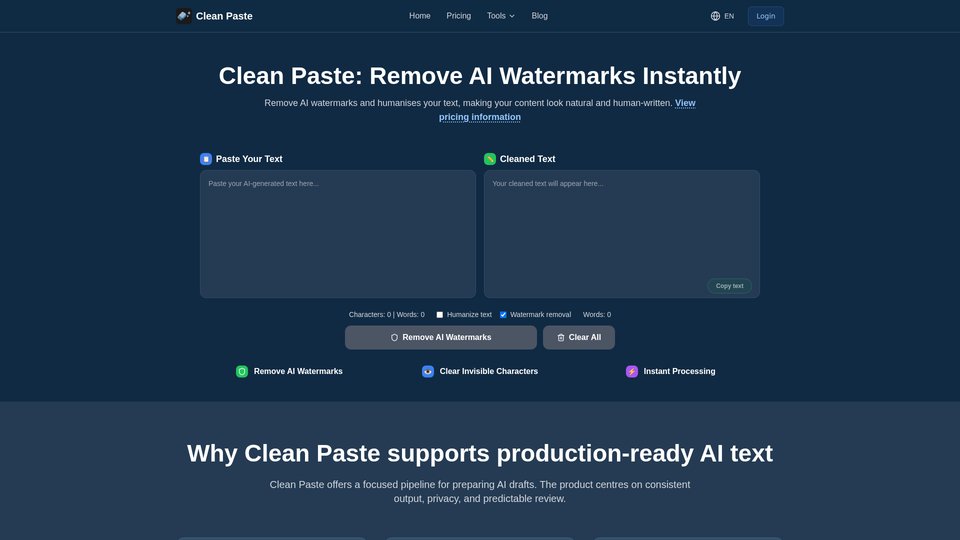Open the Blog nav item
The width and height of the screenshot is (960, 540).
pos(539,16)
